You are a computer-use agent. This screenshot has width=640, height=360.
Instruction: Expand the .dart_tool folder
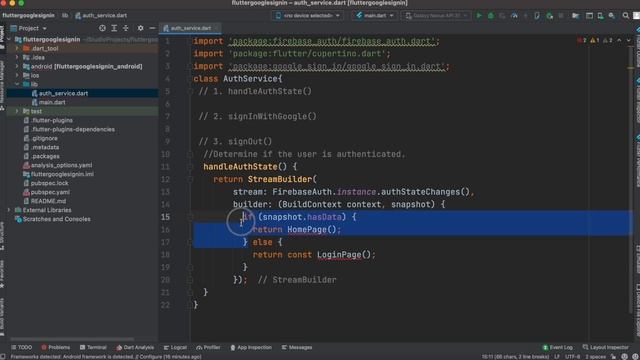click(x=17, y=48)
